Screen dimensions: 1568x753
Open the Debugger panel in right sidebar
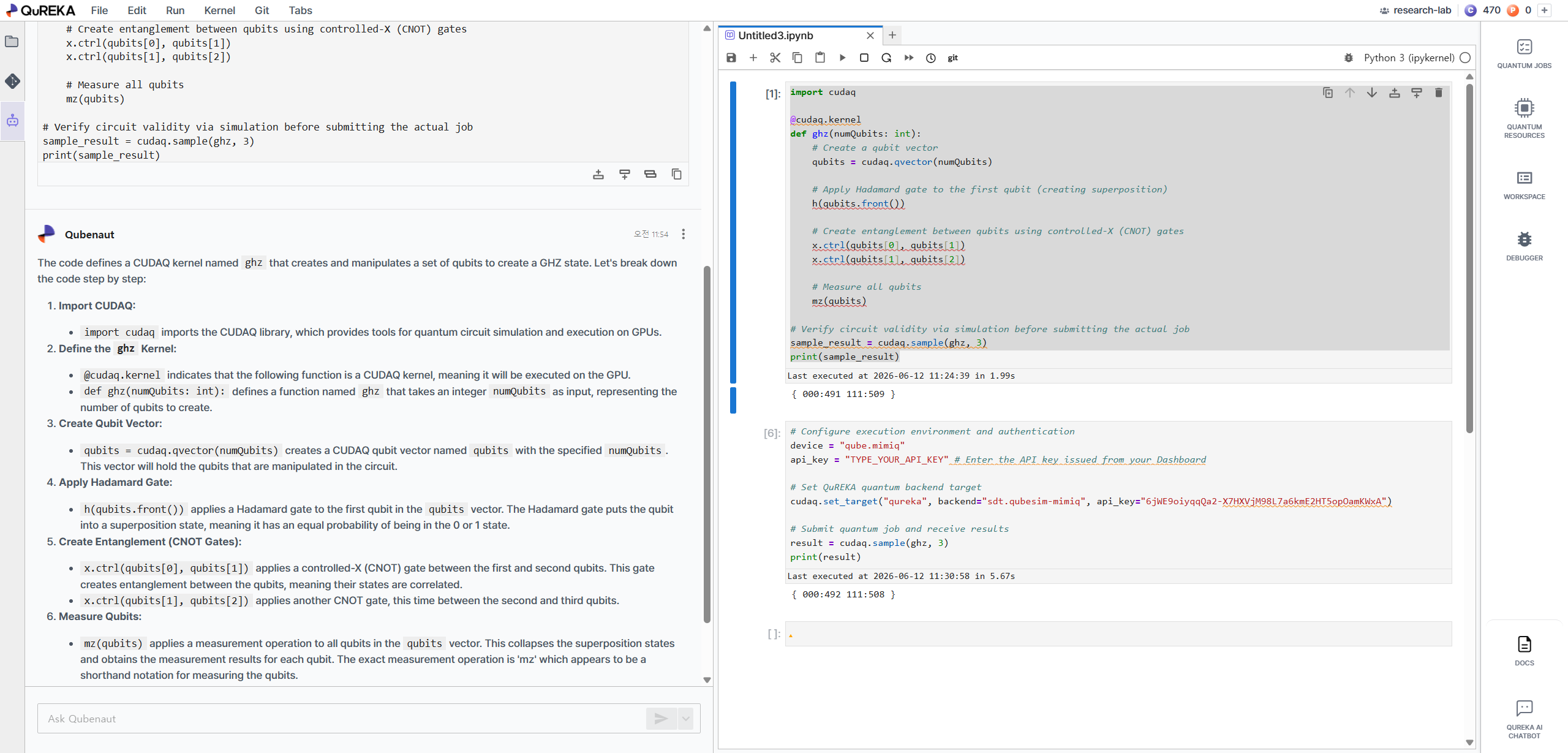click(1525, 246)
